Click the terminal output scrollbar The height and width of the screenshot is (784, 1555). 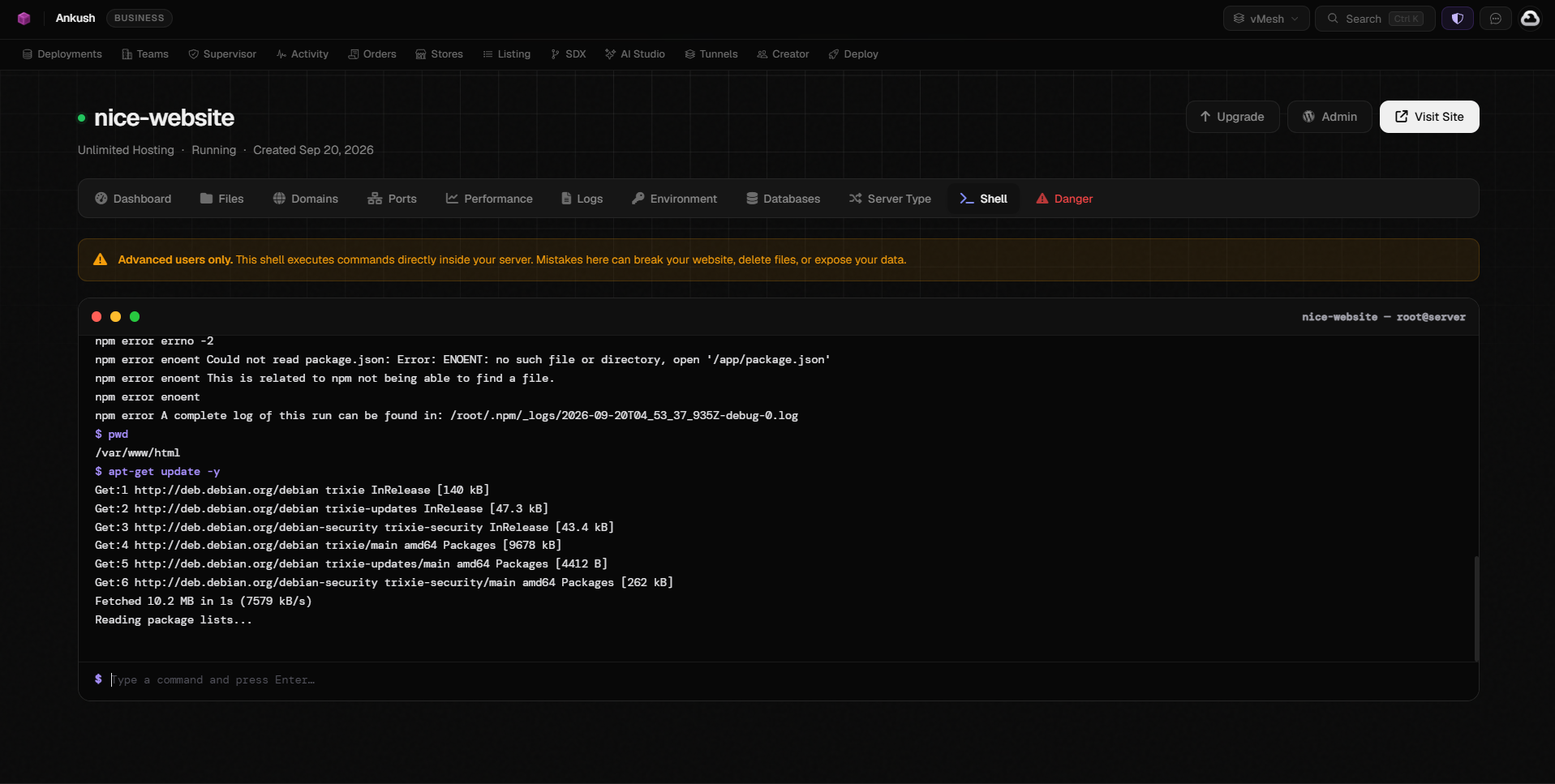tap(1476, 608)
